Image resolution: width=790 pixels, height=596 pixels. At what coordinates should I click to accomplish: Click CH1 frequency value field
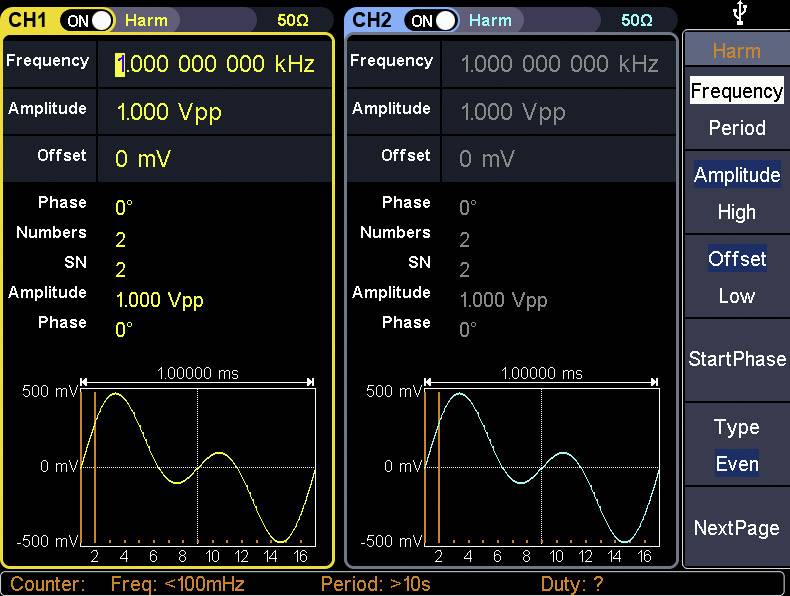[216, 65]
